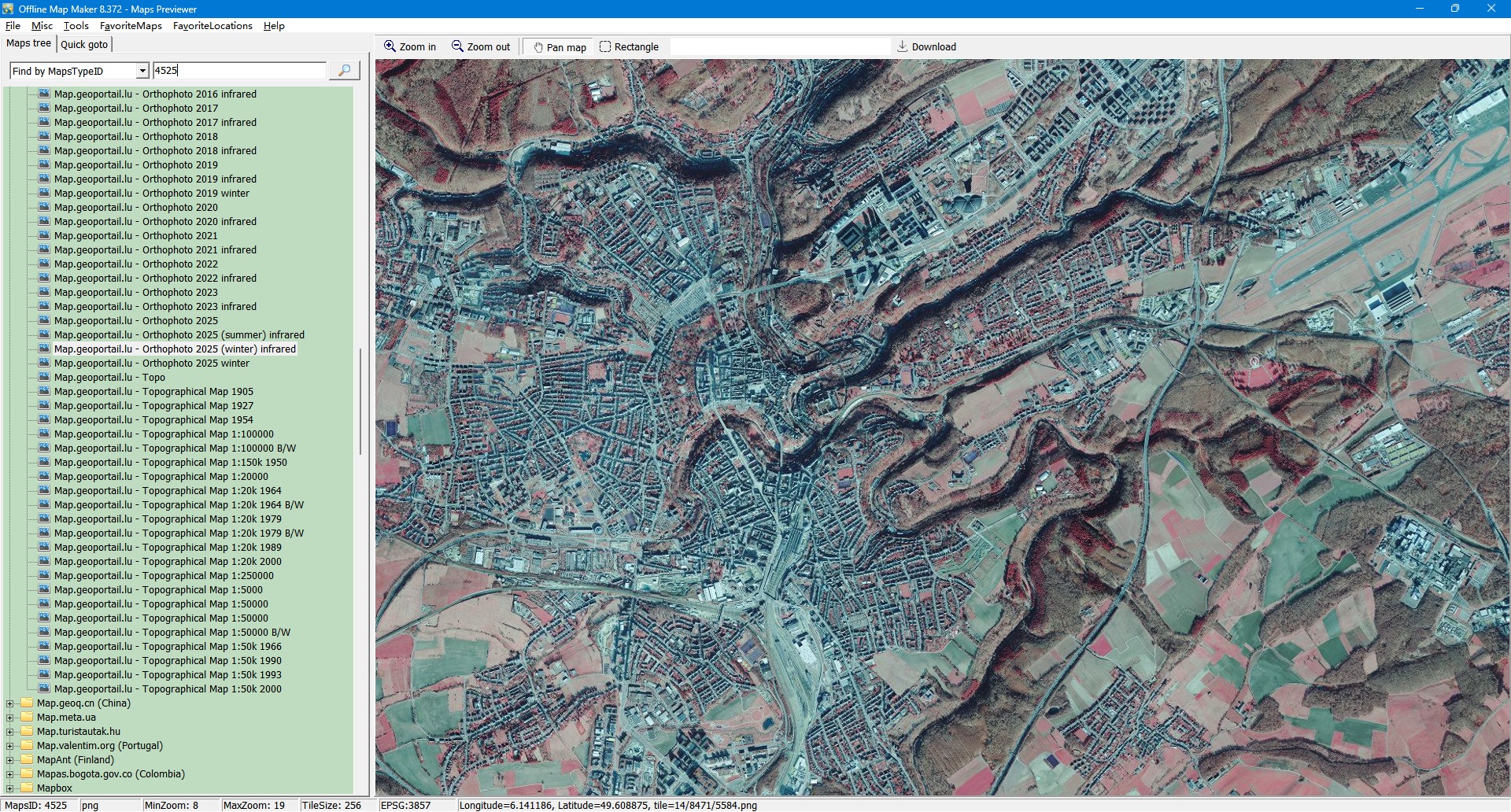
Task: Select the Rectangle selection tool
Action: pos(605,46)
